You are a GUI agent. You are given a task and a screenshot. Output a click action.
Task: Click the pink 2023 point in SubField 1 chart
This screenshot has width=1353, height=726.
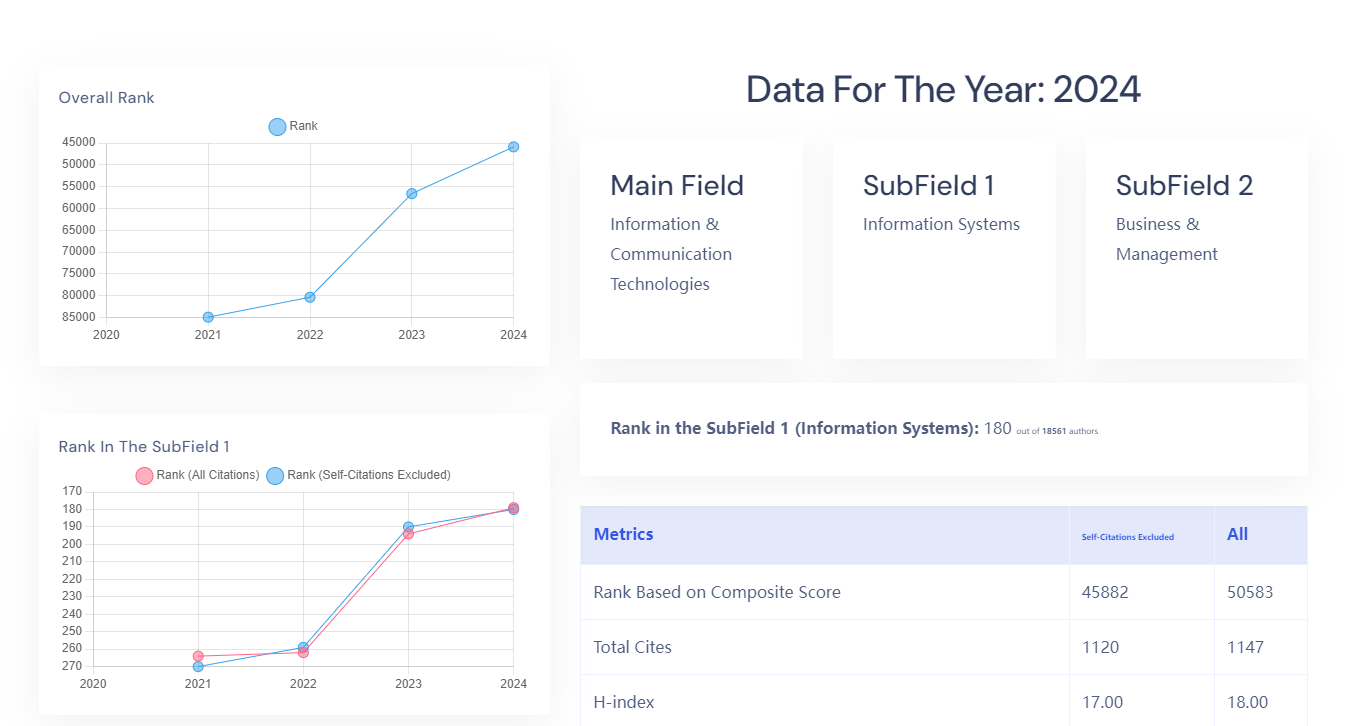tap(408, 535)
